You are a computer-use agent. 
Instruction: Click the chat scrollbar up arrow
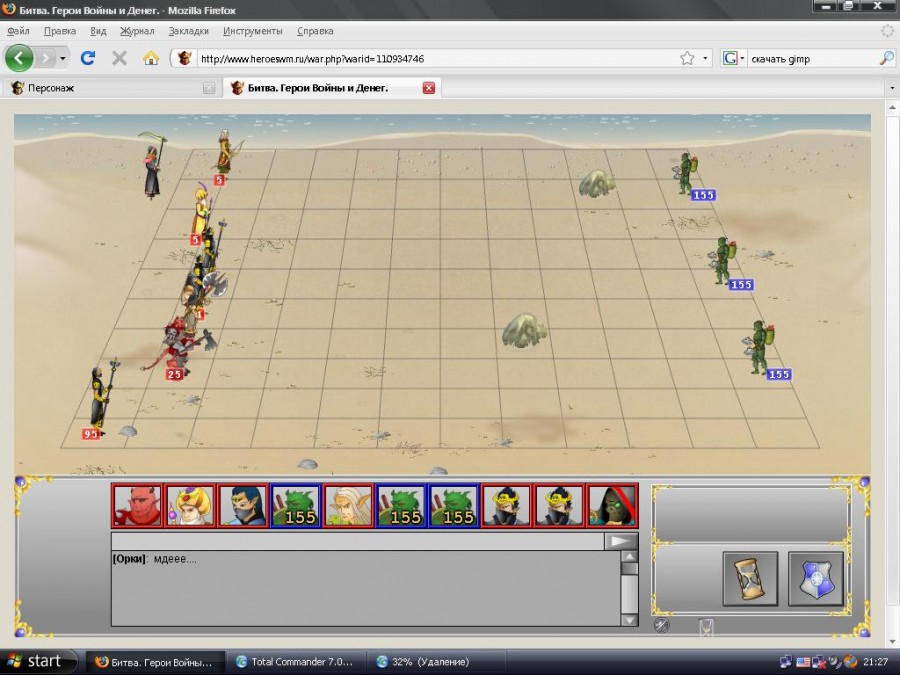630,556
